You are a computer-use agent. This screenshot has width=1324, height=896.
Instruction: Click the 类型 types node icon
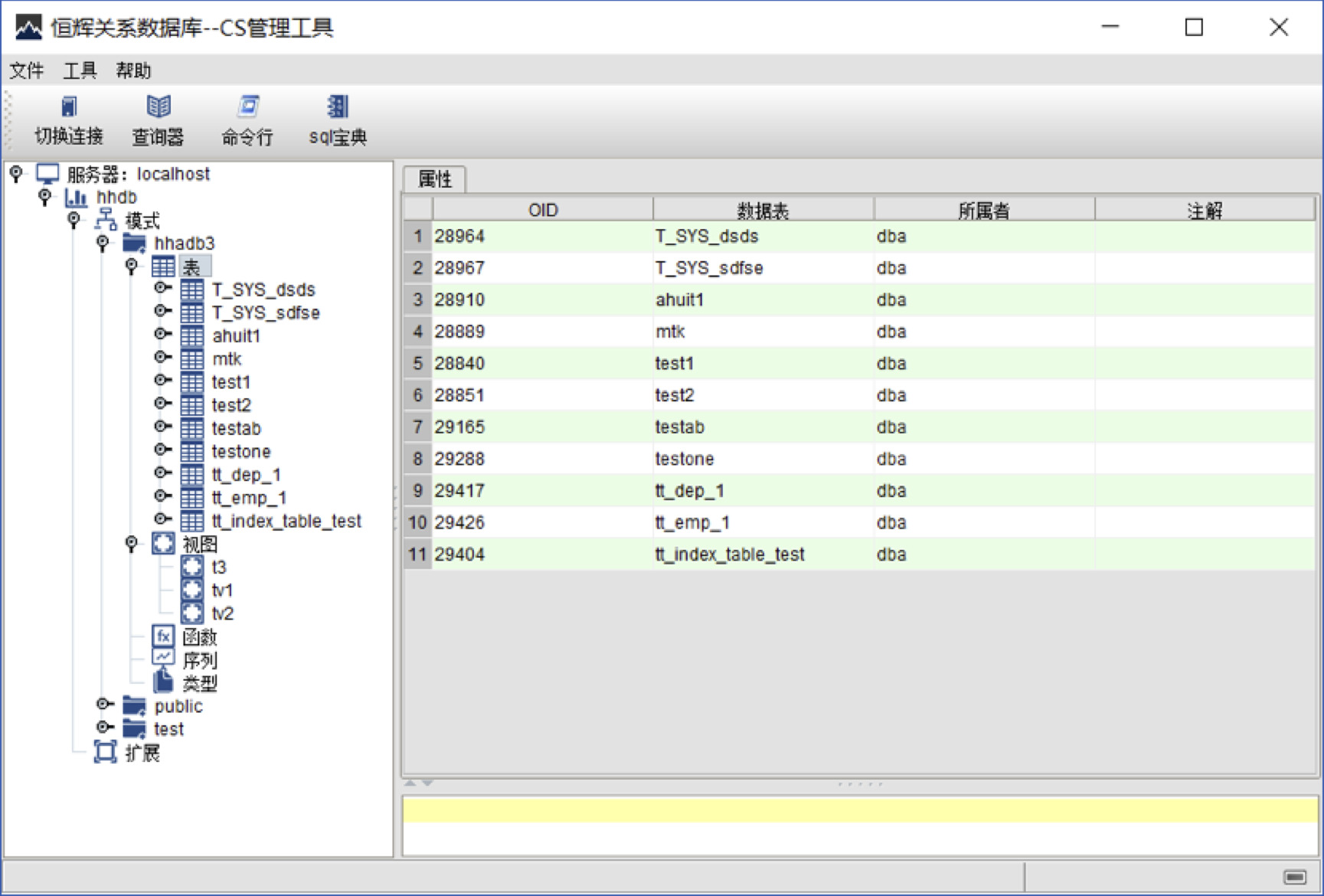163,682
